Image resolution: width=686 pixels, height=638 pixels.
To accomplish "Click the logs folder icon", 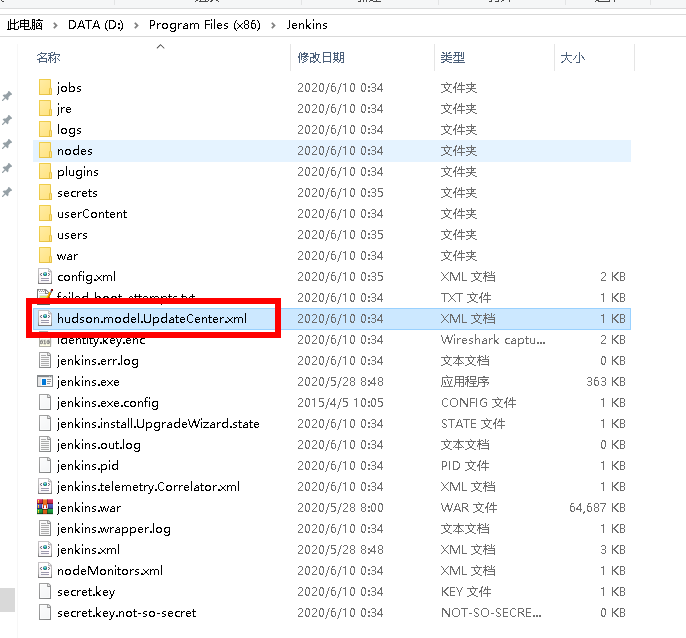I will pyautogui.click(x=45, y=129).
